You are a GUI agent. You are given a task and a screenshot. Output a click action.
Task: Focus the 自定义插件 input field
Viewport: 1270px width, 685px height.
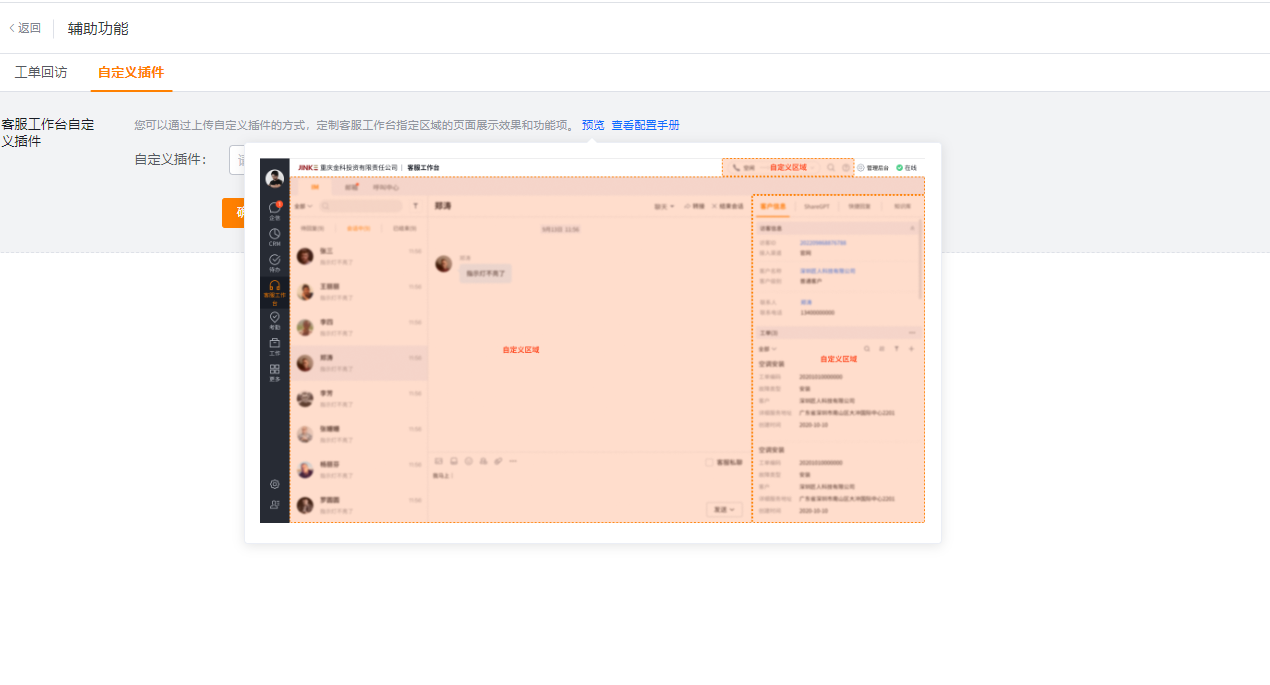237,160
